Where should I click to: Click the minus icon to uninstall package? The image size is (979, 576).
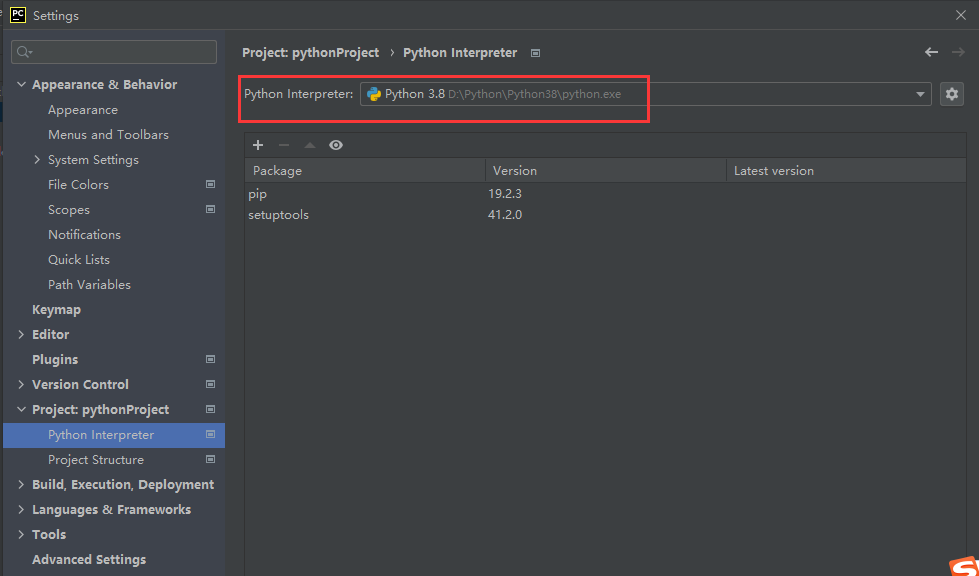(x=284, y=145)
